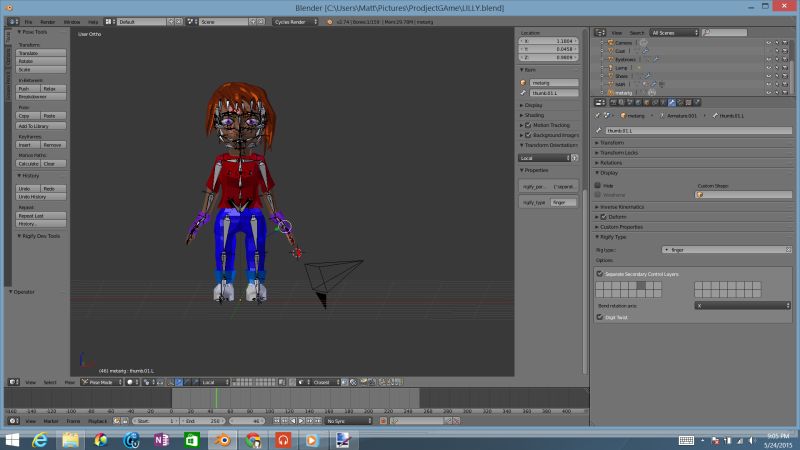Open Internet Explorer from the taskbar
The height and width of the screenshot is (450, 800).
click(40, 440)
